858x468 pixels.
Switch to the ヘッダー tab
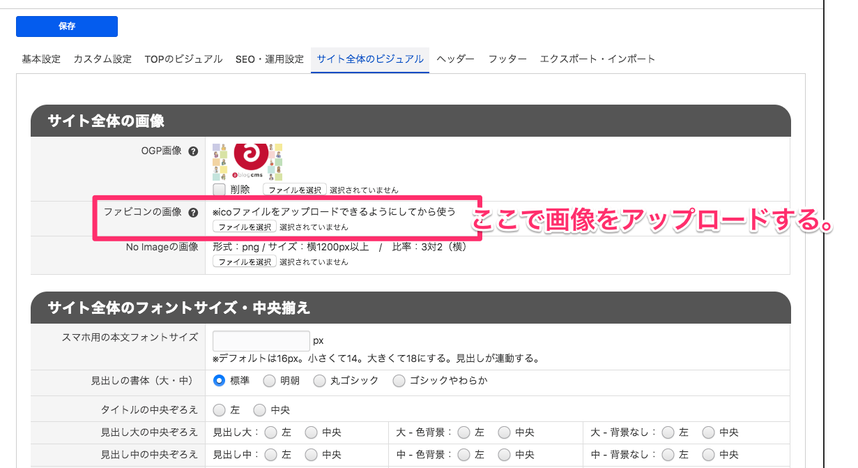(455, 59)
